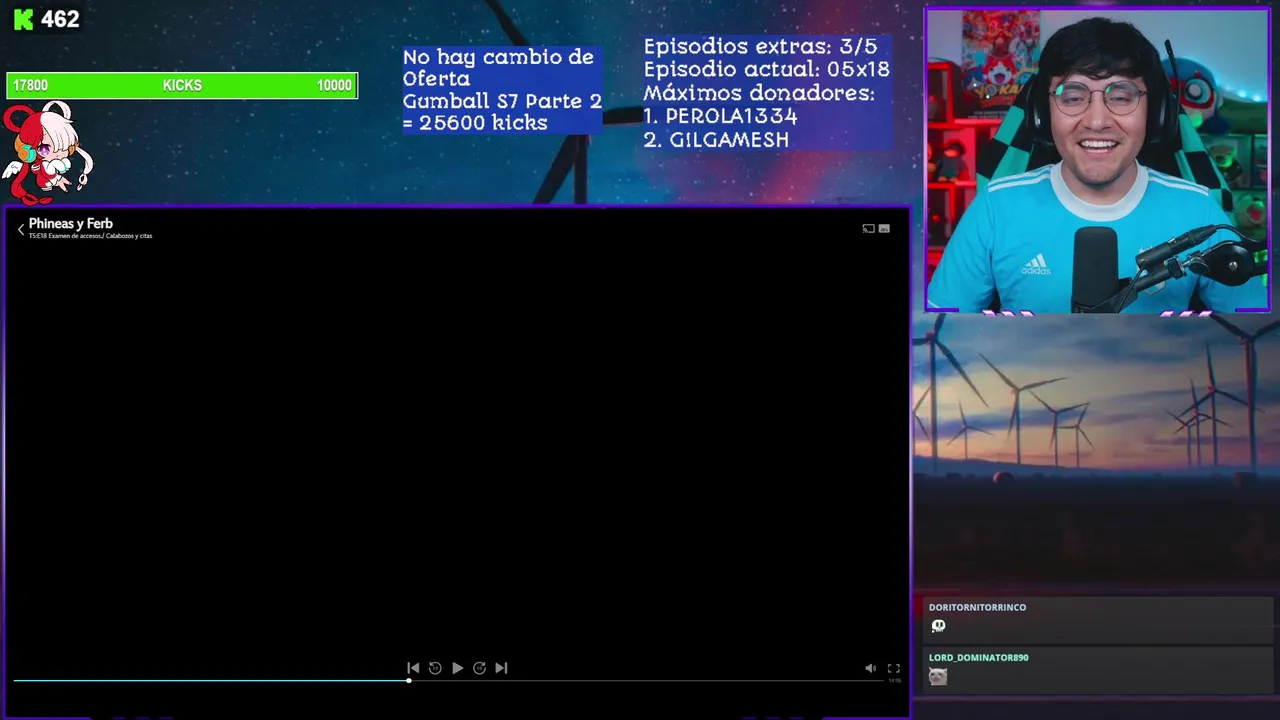Click the video progress bar handle
1280x720 pixels.
[x=408, y=681]
